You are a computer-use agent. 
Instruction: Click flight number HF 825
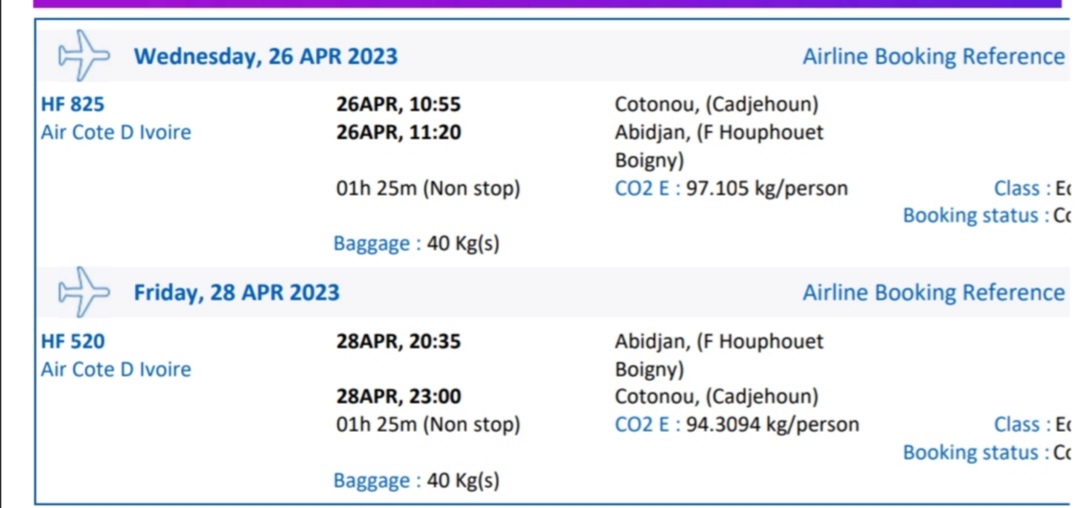coord(72,105)
